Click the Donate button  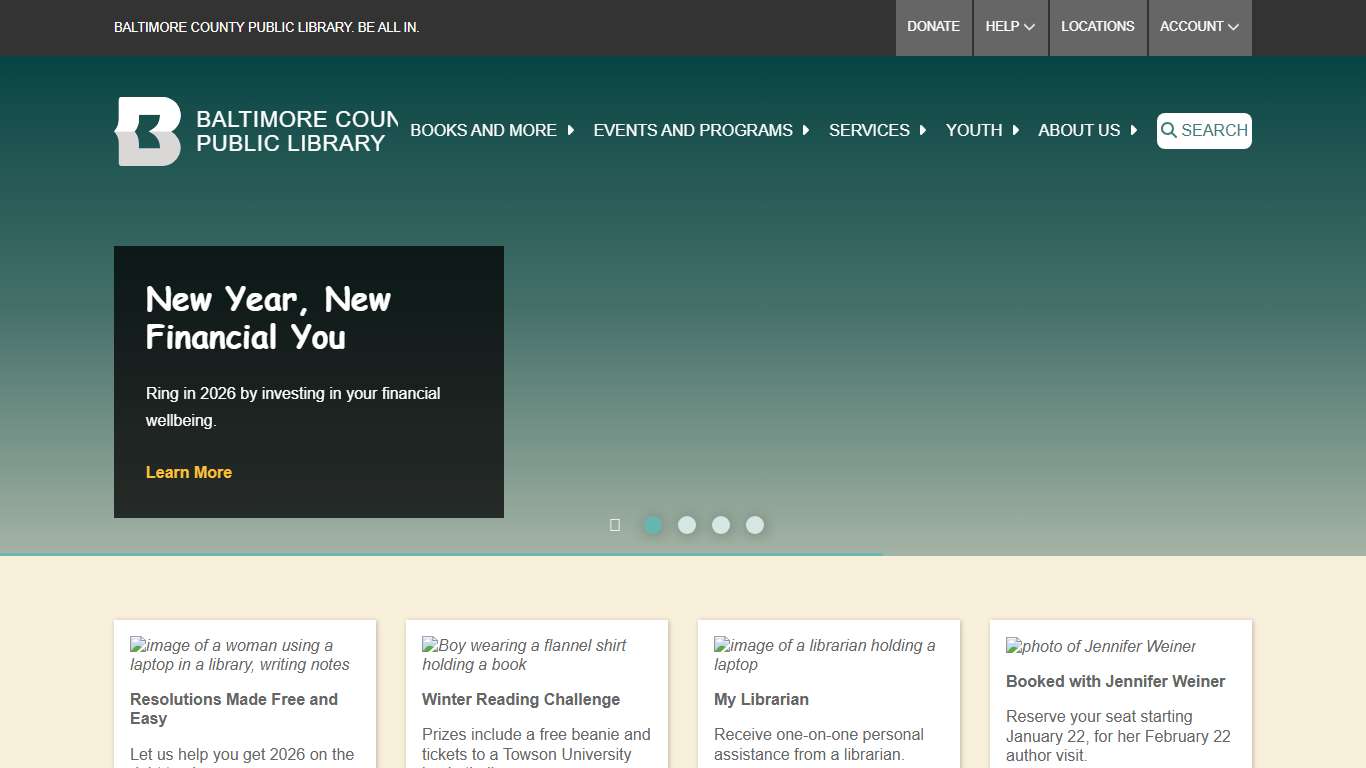click(x=933, y=27)
